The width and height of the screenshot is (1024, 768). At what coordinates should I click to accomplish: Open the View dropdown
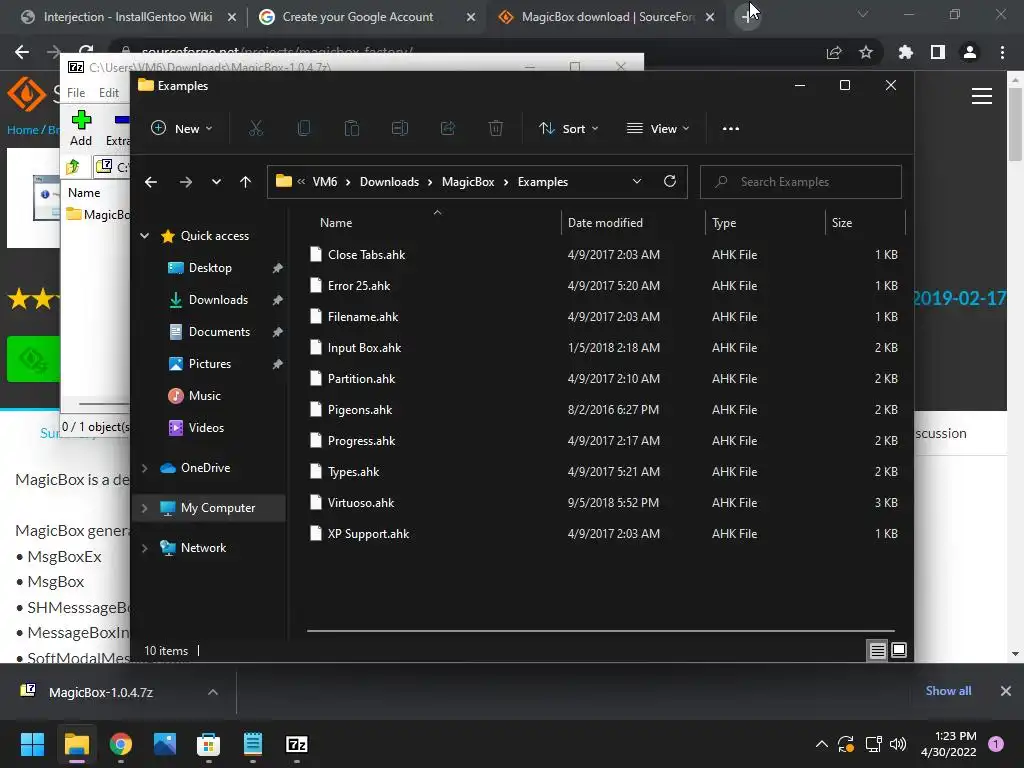658,129
